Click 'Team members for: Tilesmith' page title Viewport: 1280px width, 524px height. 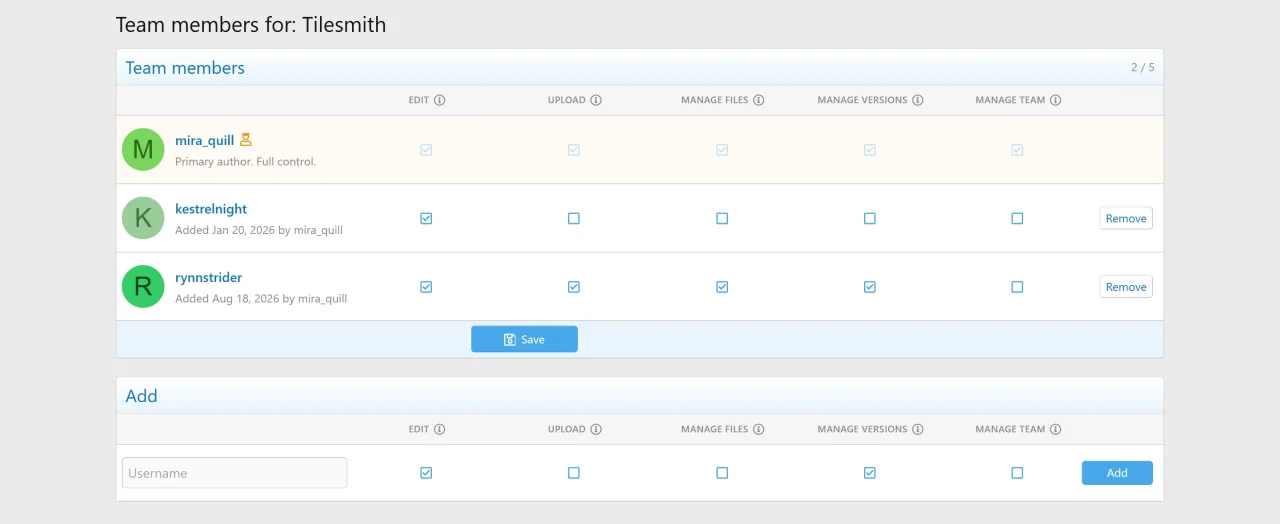(251, 25)
